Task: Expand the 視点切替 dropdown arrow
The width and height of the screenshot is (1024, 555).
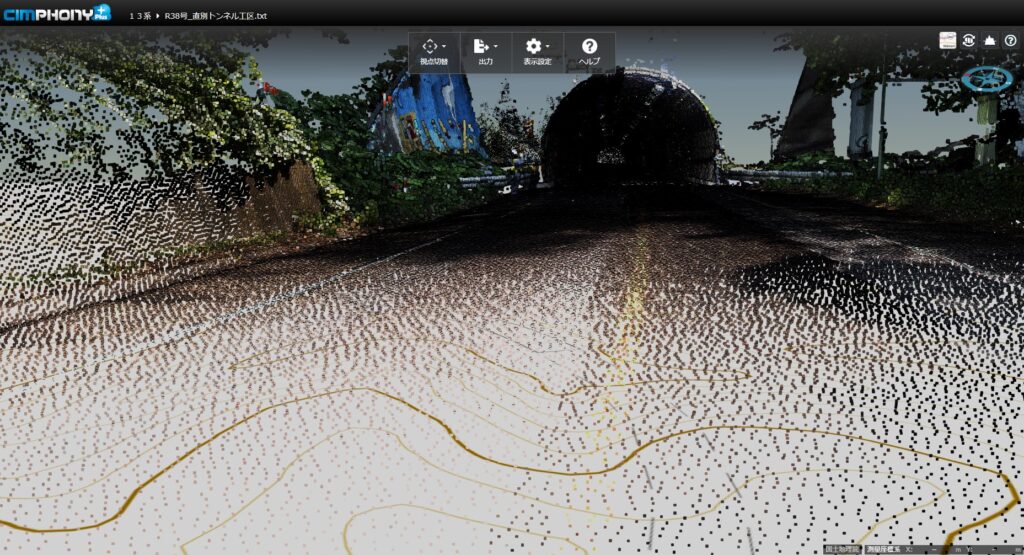Action: [444, 47]
